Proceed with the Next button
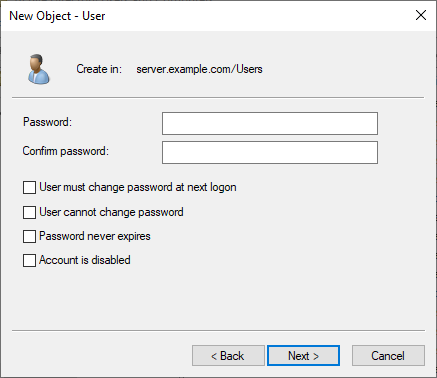The image size is (437, 378). [303, 356]
